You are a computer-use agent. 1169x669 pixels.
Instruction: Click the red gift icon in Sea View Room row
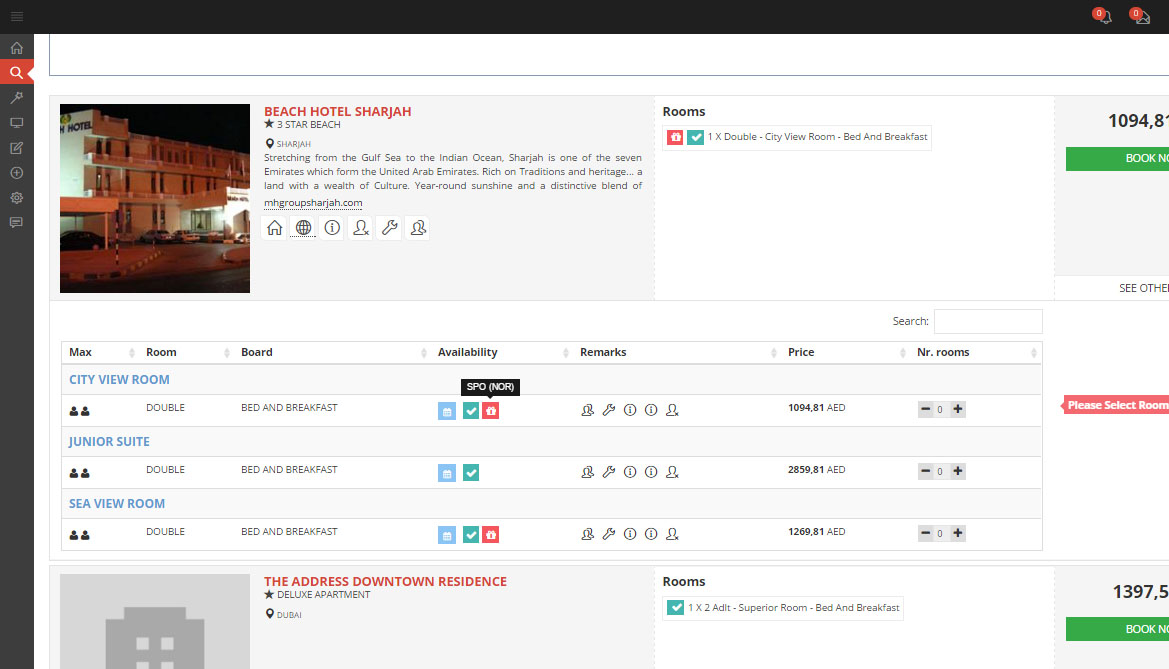pyautogui.click(x=490, y=535)
